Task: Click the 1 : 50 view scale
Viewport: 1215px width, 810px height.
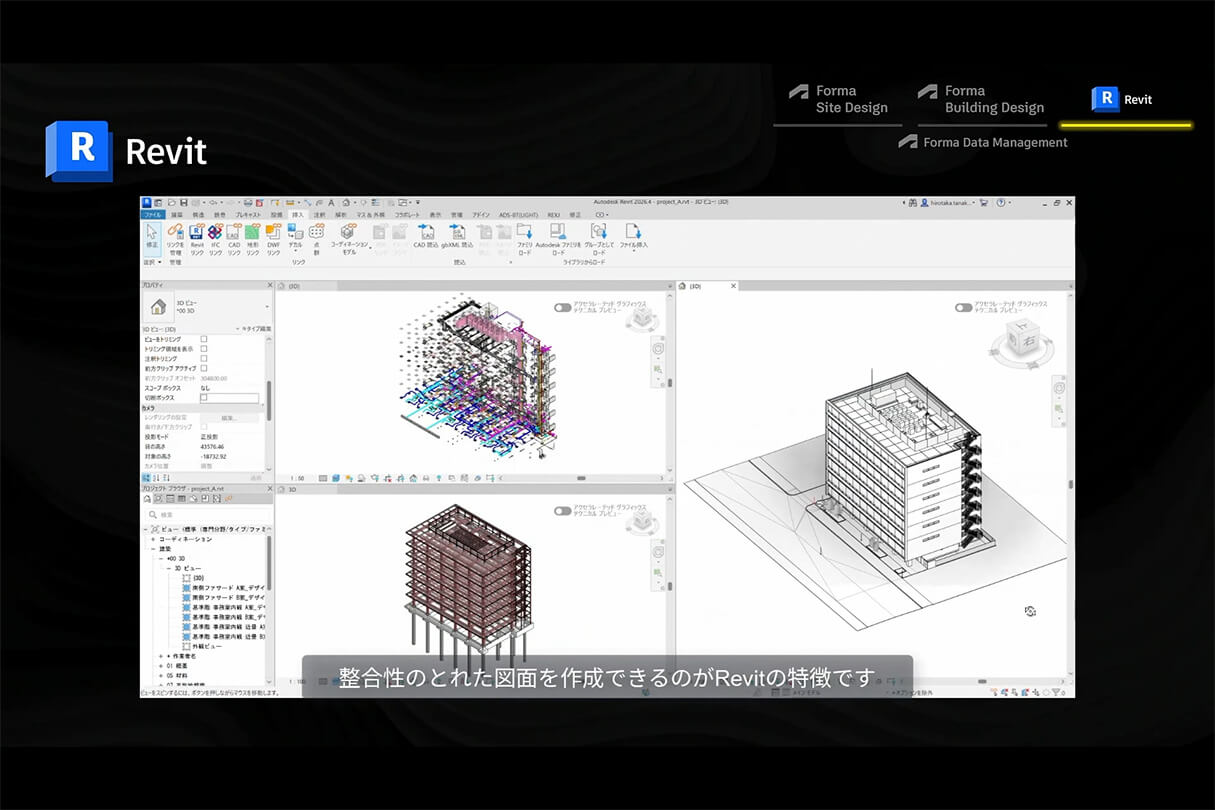Action: tap(296, 479)
